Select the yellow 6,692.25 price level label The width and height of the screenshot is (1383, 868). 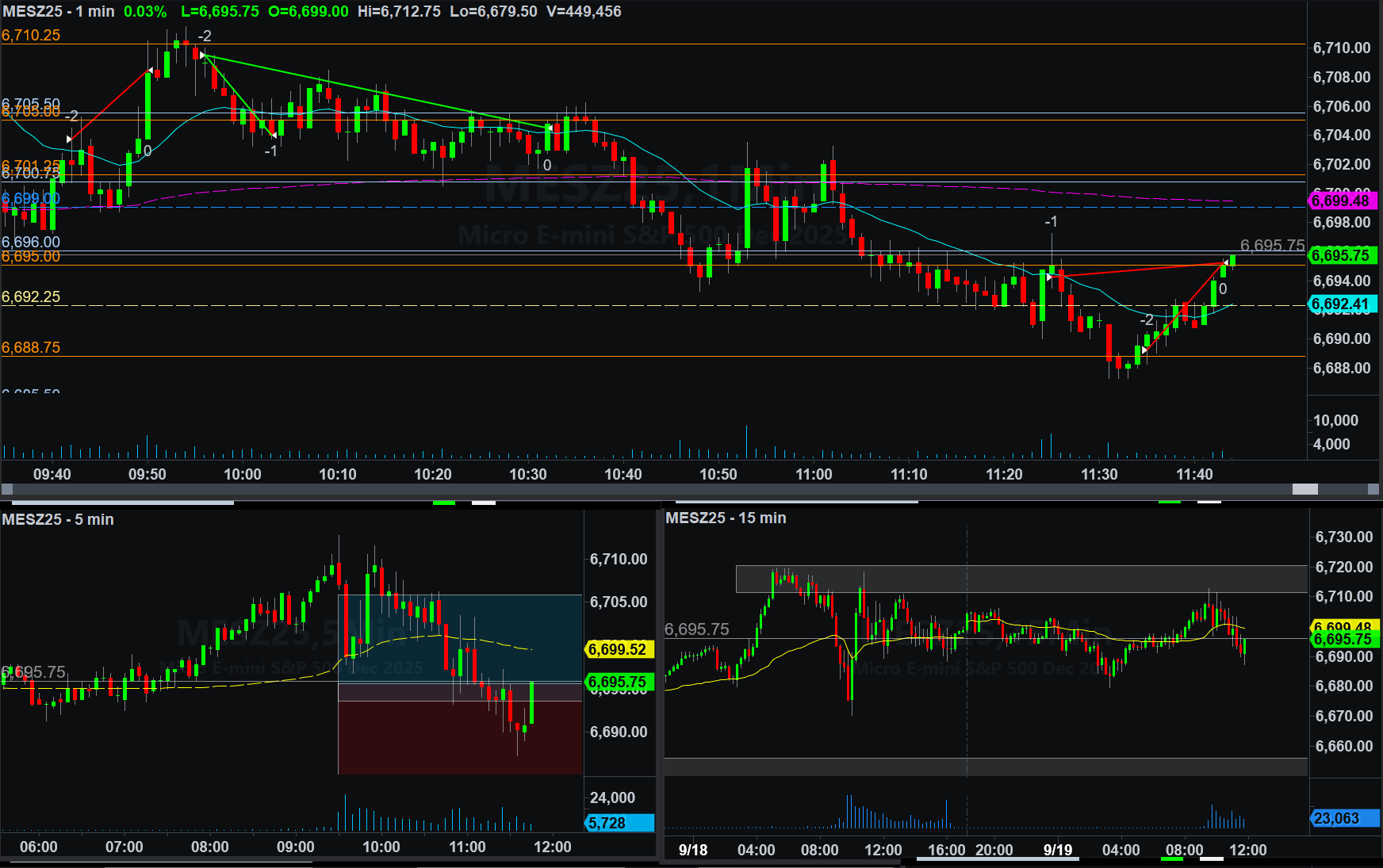pos(31,296)
